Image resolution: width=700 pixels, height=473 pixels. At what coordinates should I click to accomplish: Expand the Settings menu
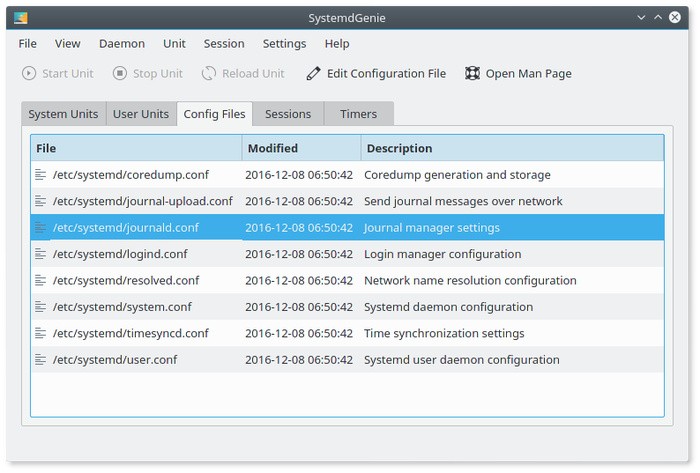[x=284, y=44]
